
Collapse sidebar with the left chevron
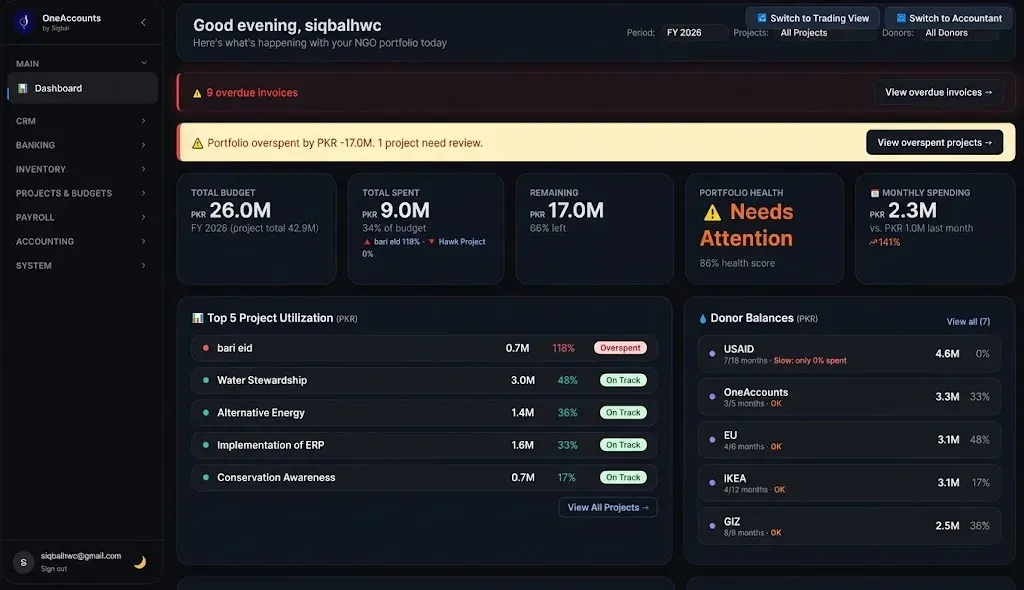pos(143,22)
